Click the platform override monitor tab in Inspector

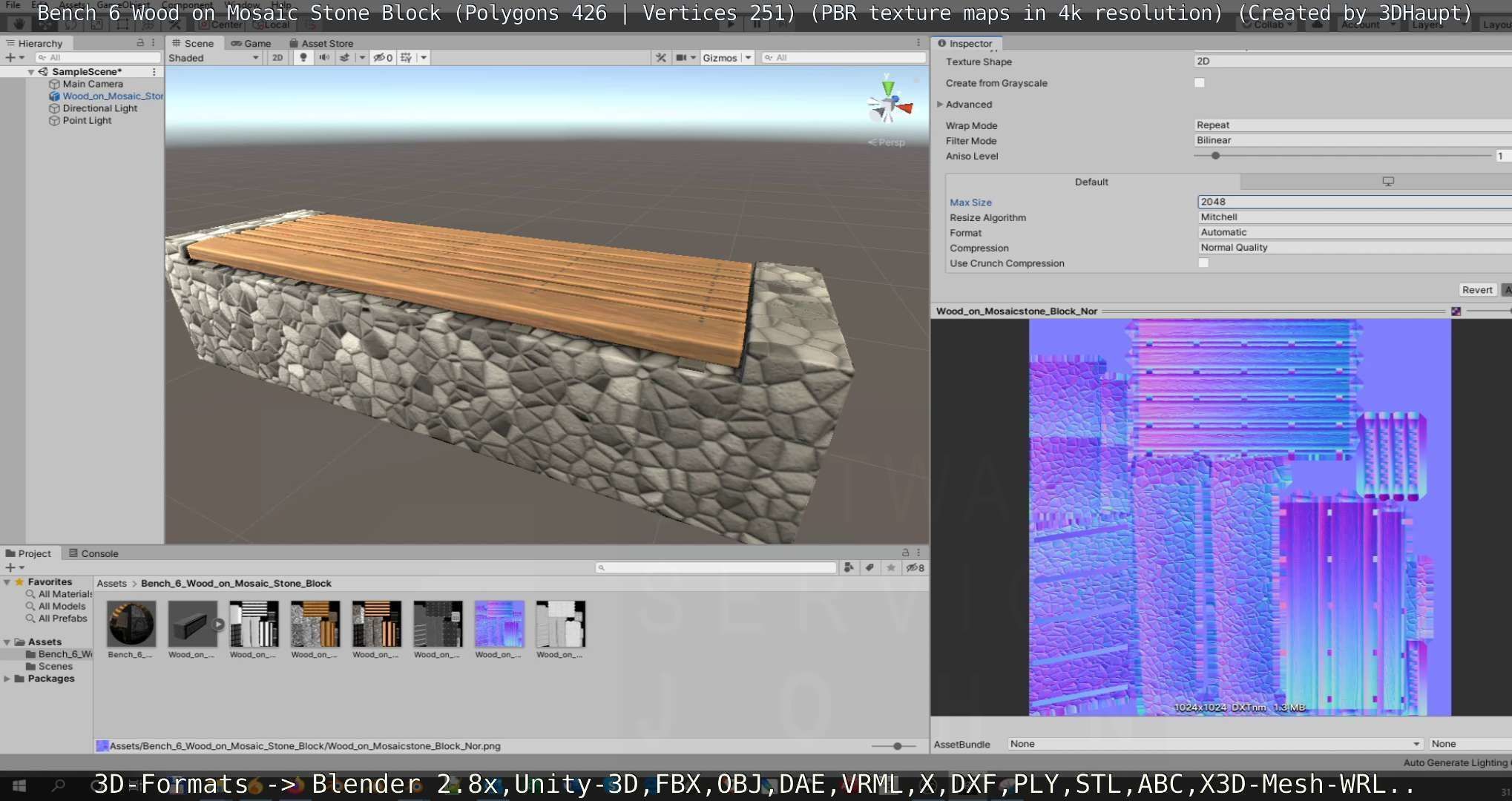(1387, 182)
